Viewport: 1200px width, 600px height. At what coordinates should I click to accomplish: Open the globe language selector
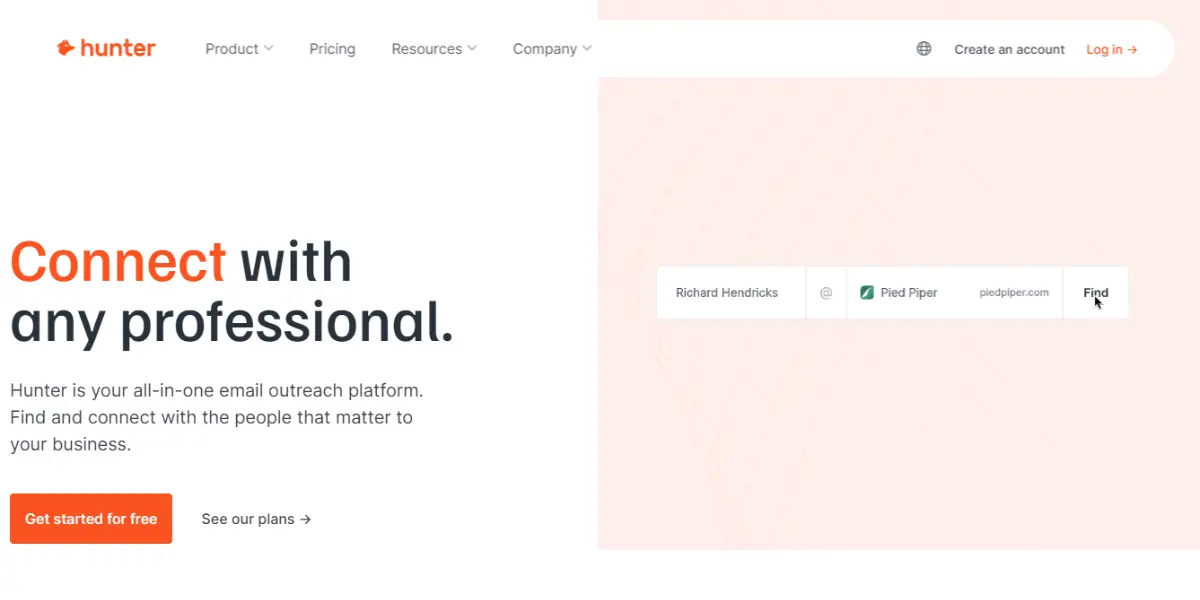(x=924, y=49)
